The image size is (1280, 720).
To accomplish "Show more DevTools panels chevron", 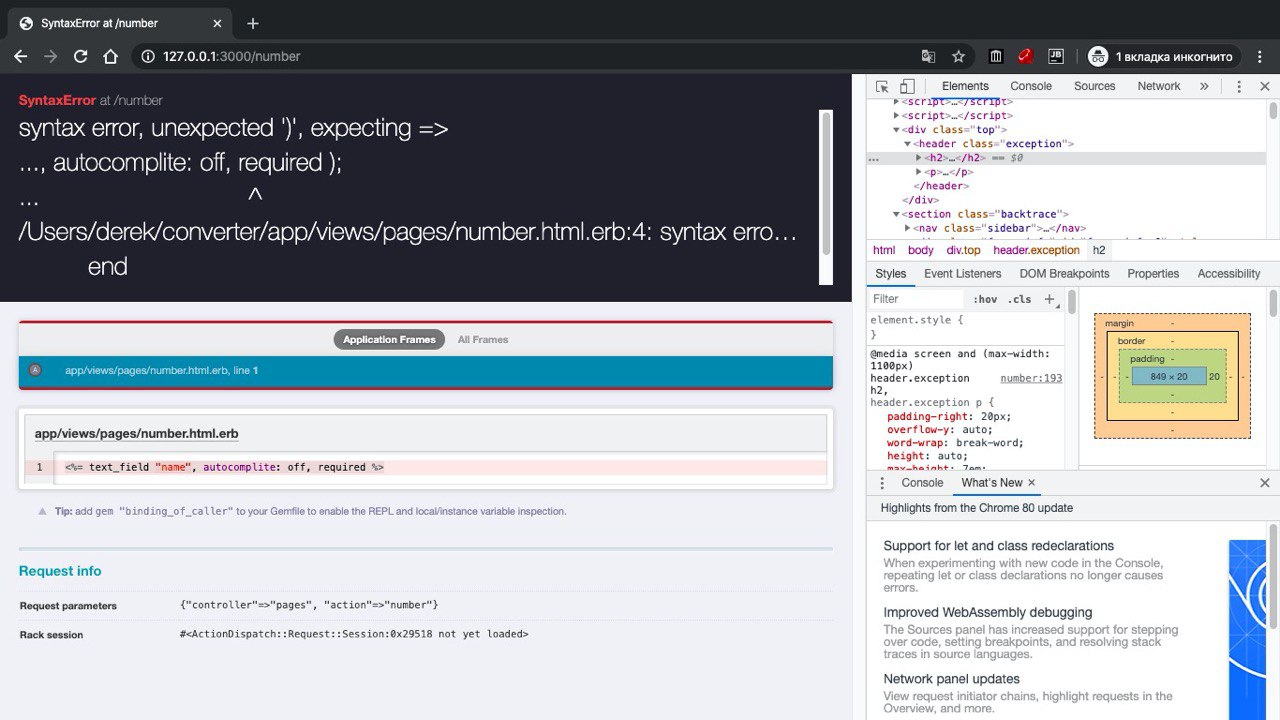I will pos(1204,87).
